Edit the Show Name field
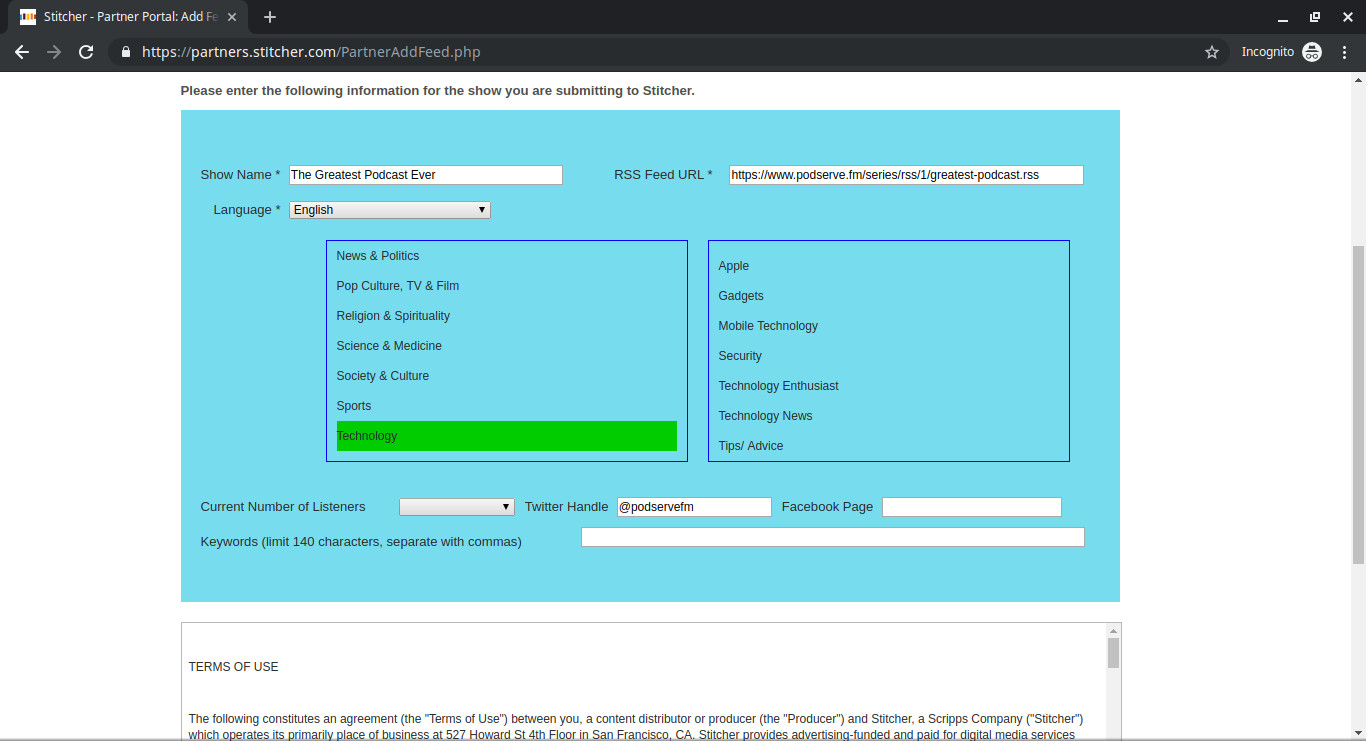Viewport: 1366px width, 741px height. 426,175
